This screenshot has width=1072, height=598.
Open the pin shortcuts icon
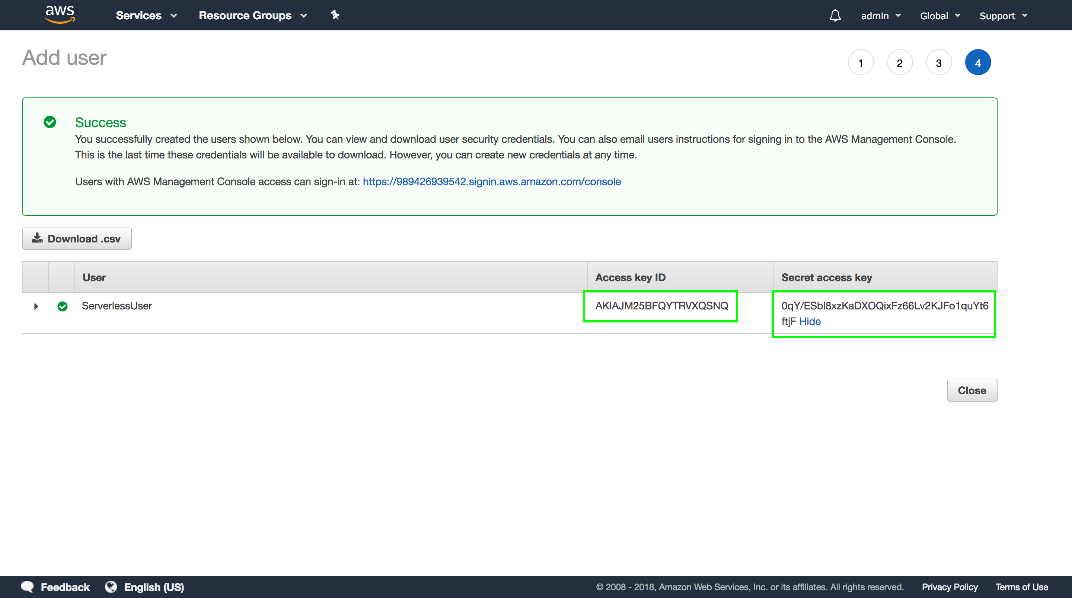pyautogui.click(x=335, y=15)
